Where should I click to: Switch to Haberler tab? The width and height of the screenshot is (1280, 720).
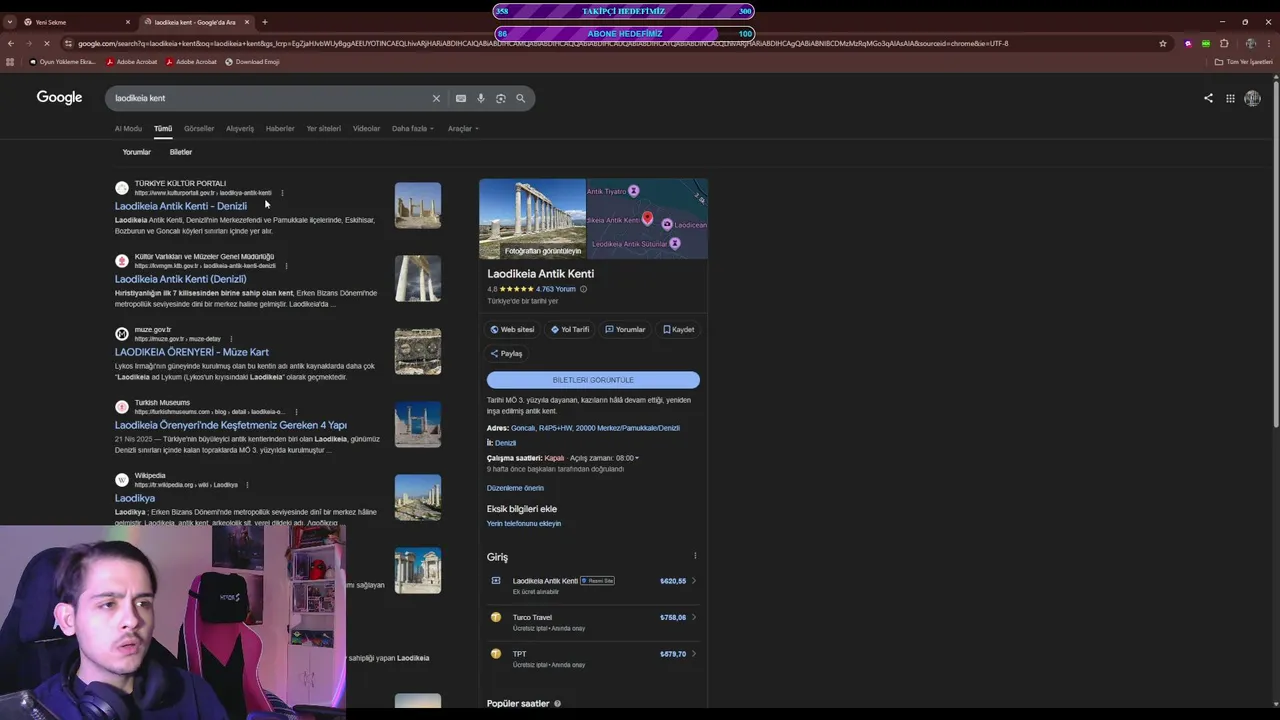click(280, 129)
